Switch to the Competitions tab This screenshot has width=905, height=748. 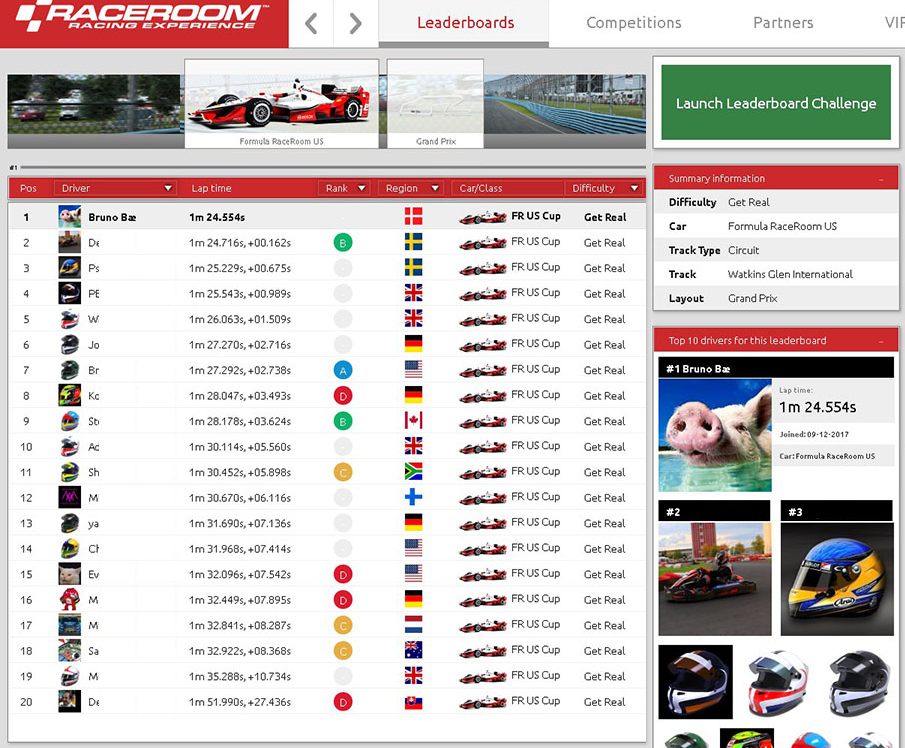point(633,23)
